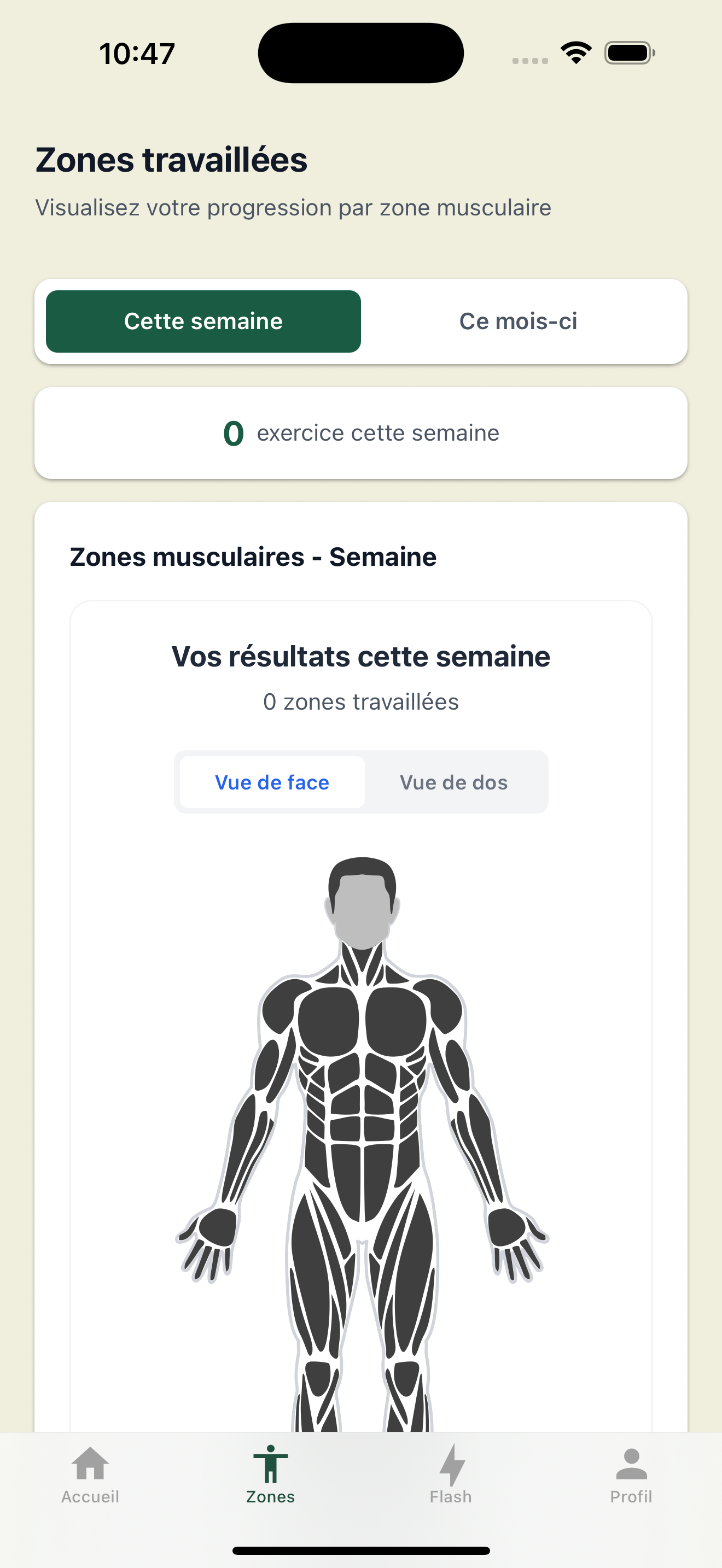Switch to Vue de dos view
Image resolution: width=722 pixels, height=1568 pixels.
(453, 782)
